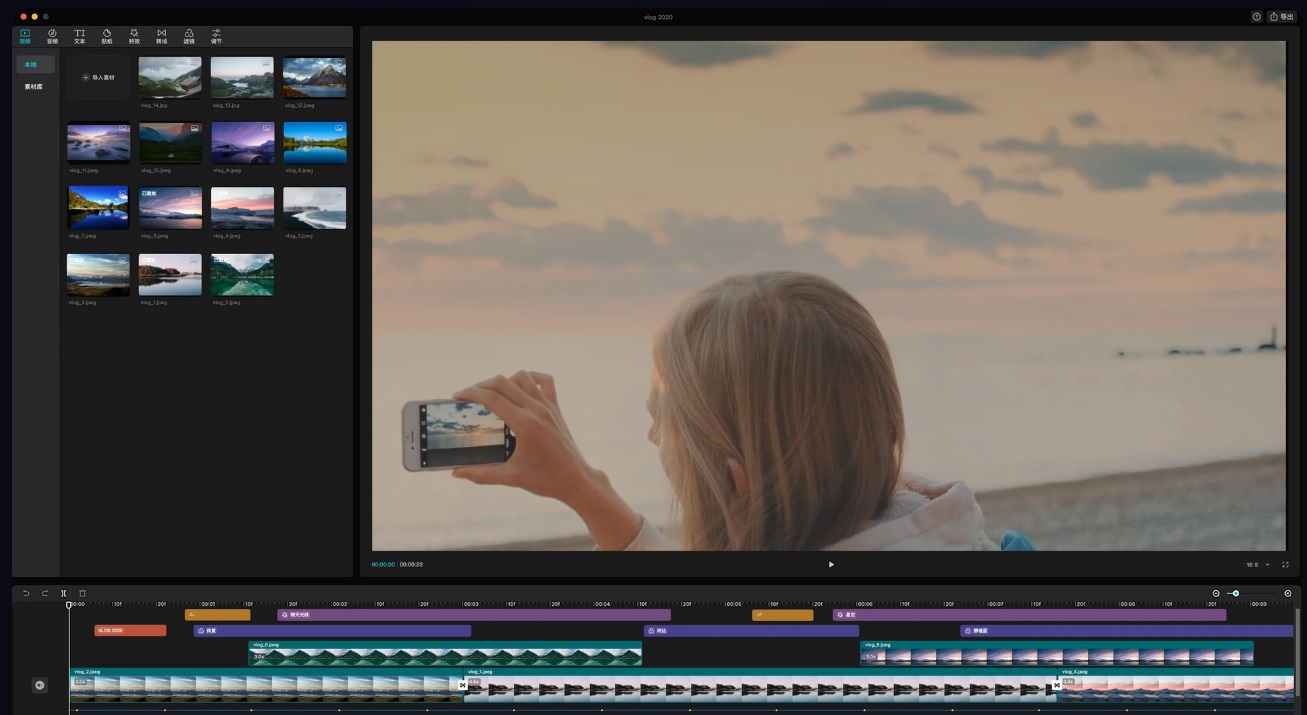This screenshot has width=1307, height=715.
Task: Open the 转场 (Transitions) panel
Action: click(x=161, y=35)
